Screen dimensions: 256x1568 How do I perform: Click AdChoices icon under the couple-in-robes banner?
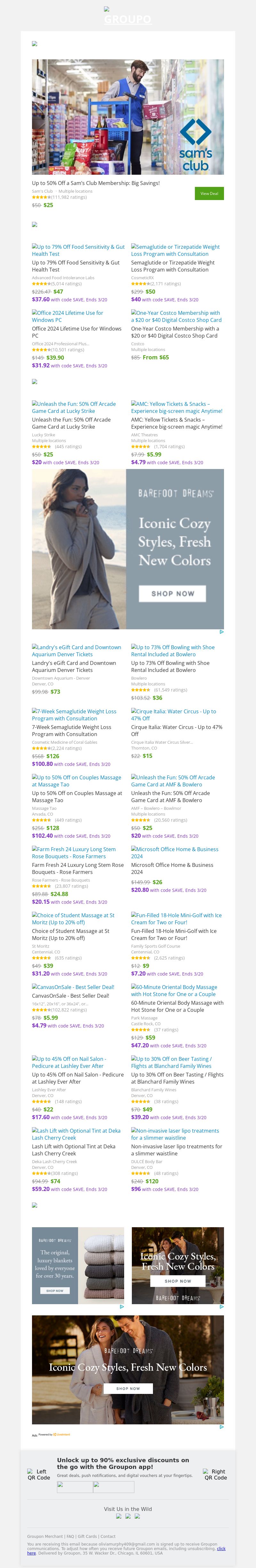point(221,1426)
